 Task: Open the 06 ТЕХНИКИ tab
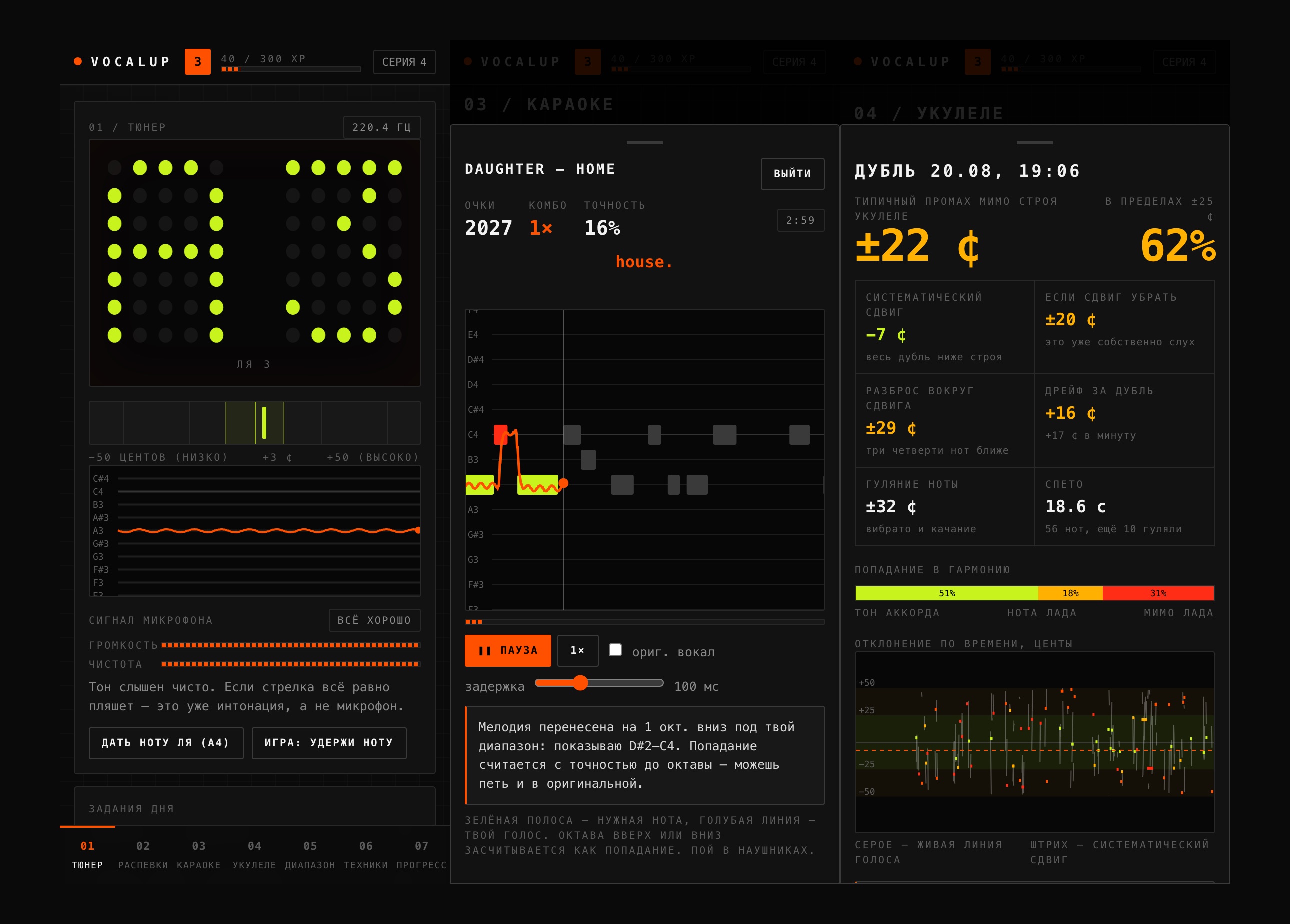coord(366,854)
